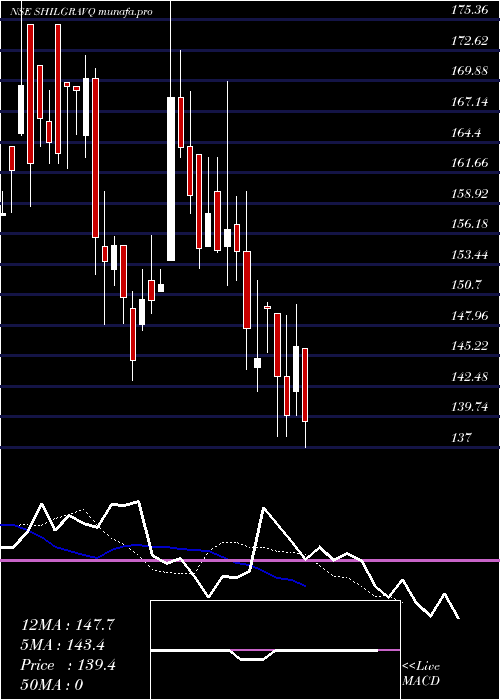Click the <<Live MACD label
Image resolution: width=500 pixels, height=700 pixels.
[421, 673]
